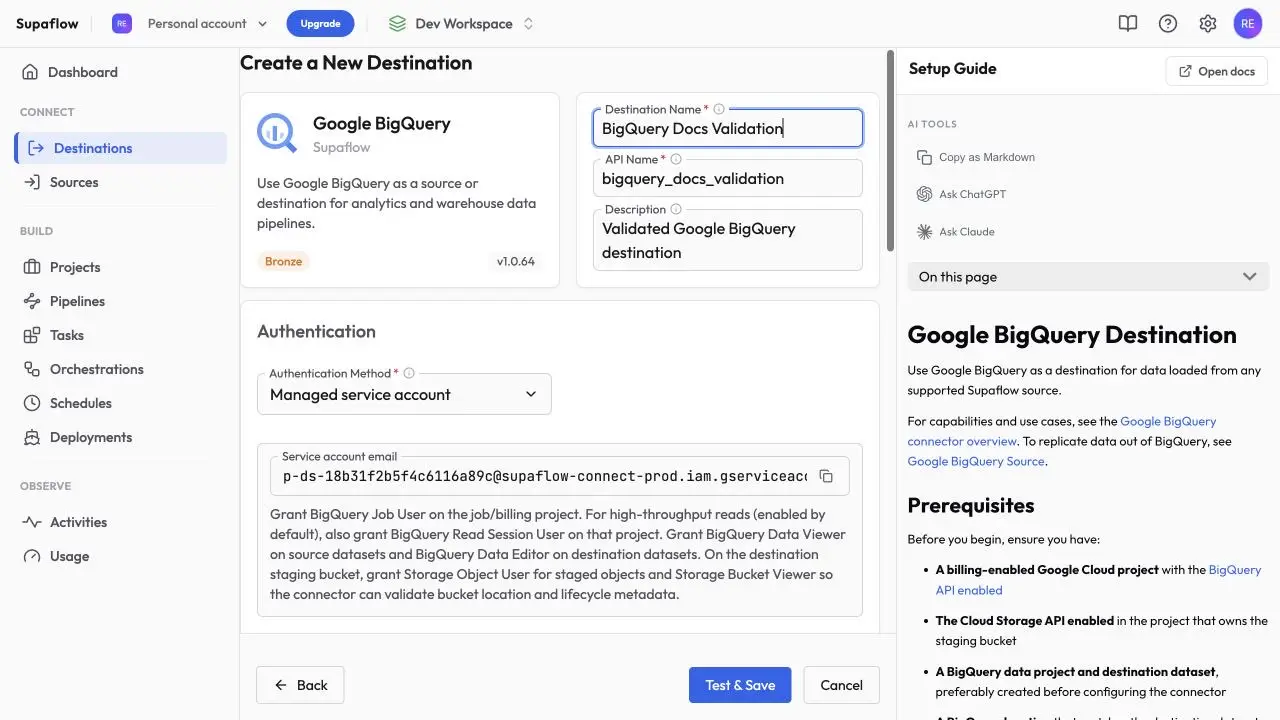Click the Dev Workspace layers icon

[397, 23]
